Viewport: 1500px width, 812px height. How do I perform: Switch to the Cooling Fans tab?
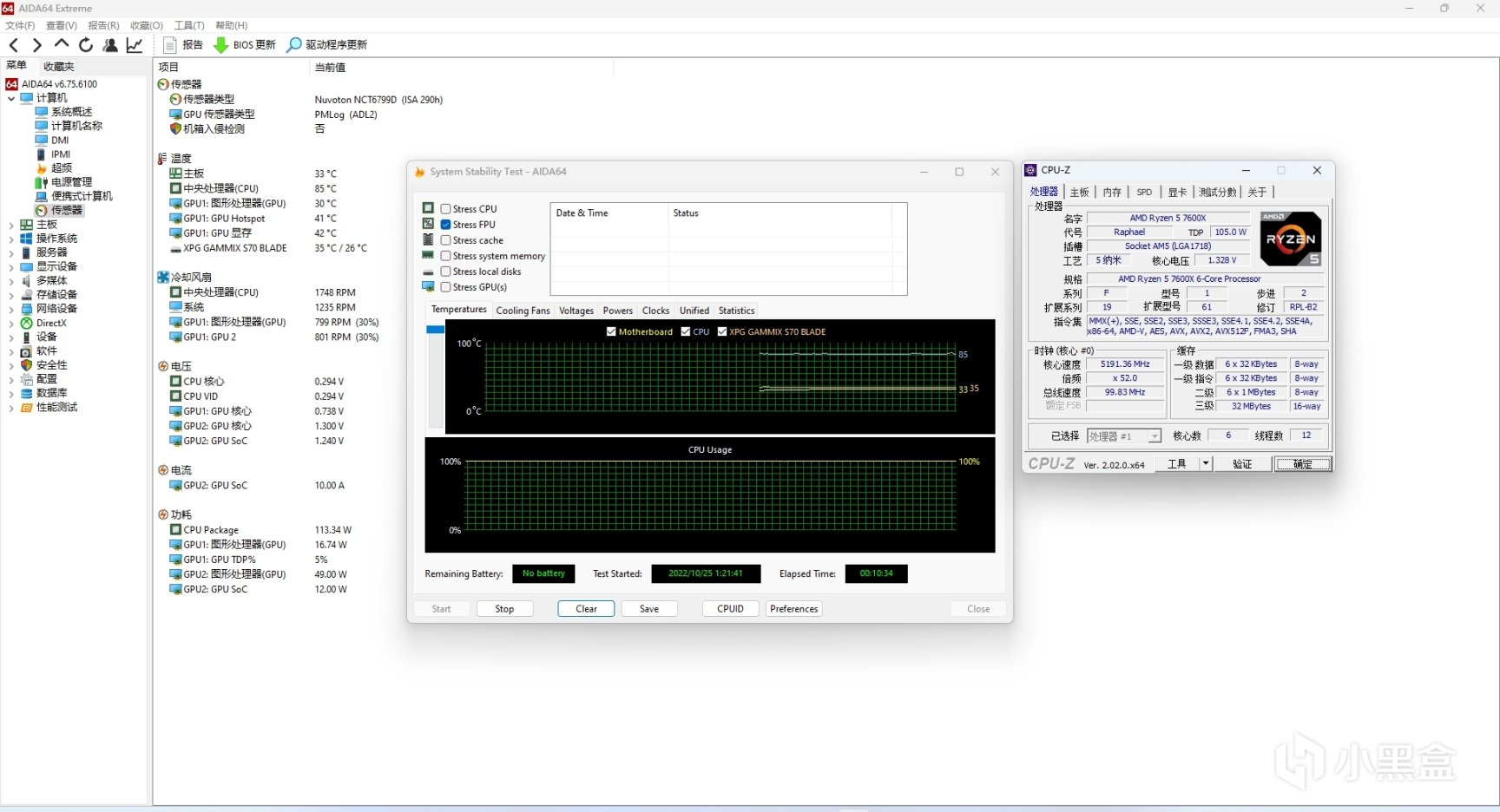point(523,311)
